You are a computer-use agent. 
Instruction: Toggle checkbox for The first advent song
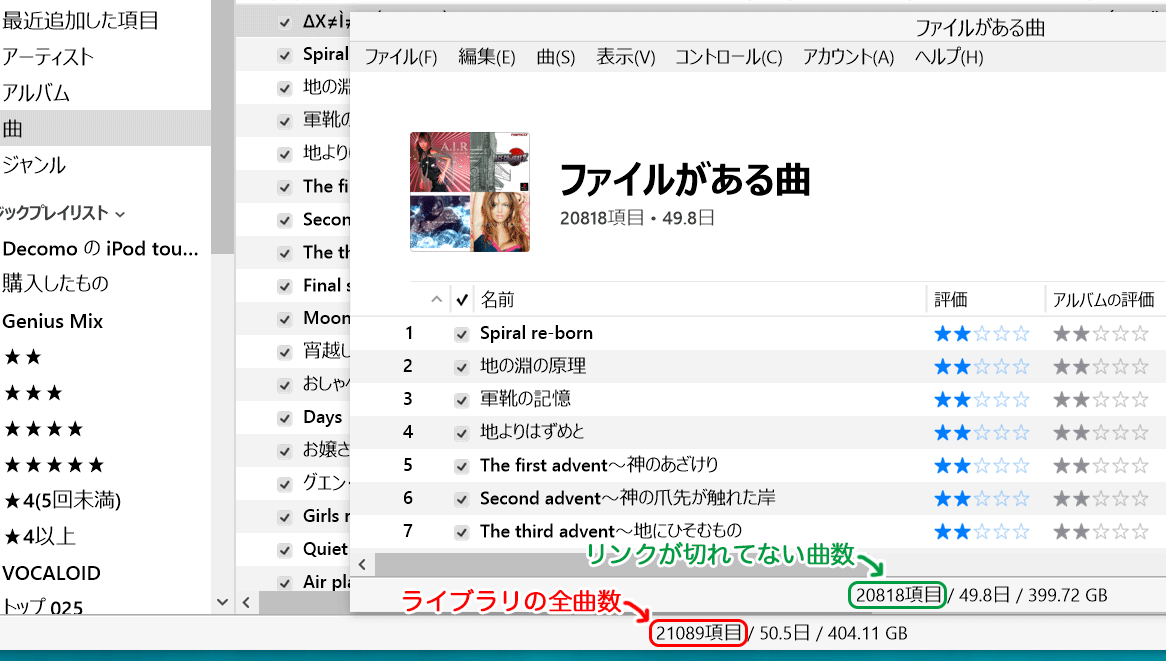click(x=461, y=466)
